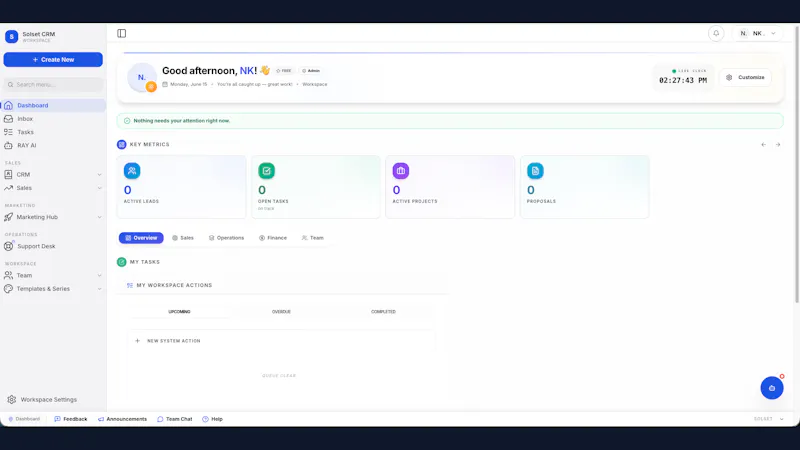Expand Templates & Series section
This screenshot has height=450, width=800.
[x=53, y=289]
